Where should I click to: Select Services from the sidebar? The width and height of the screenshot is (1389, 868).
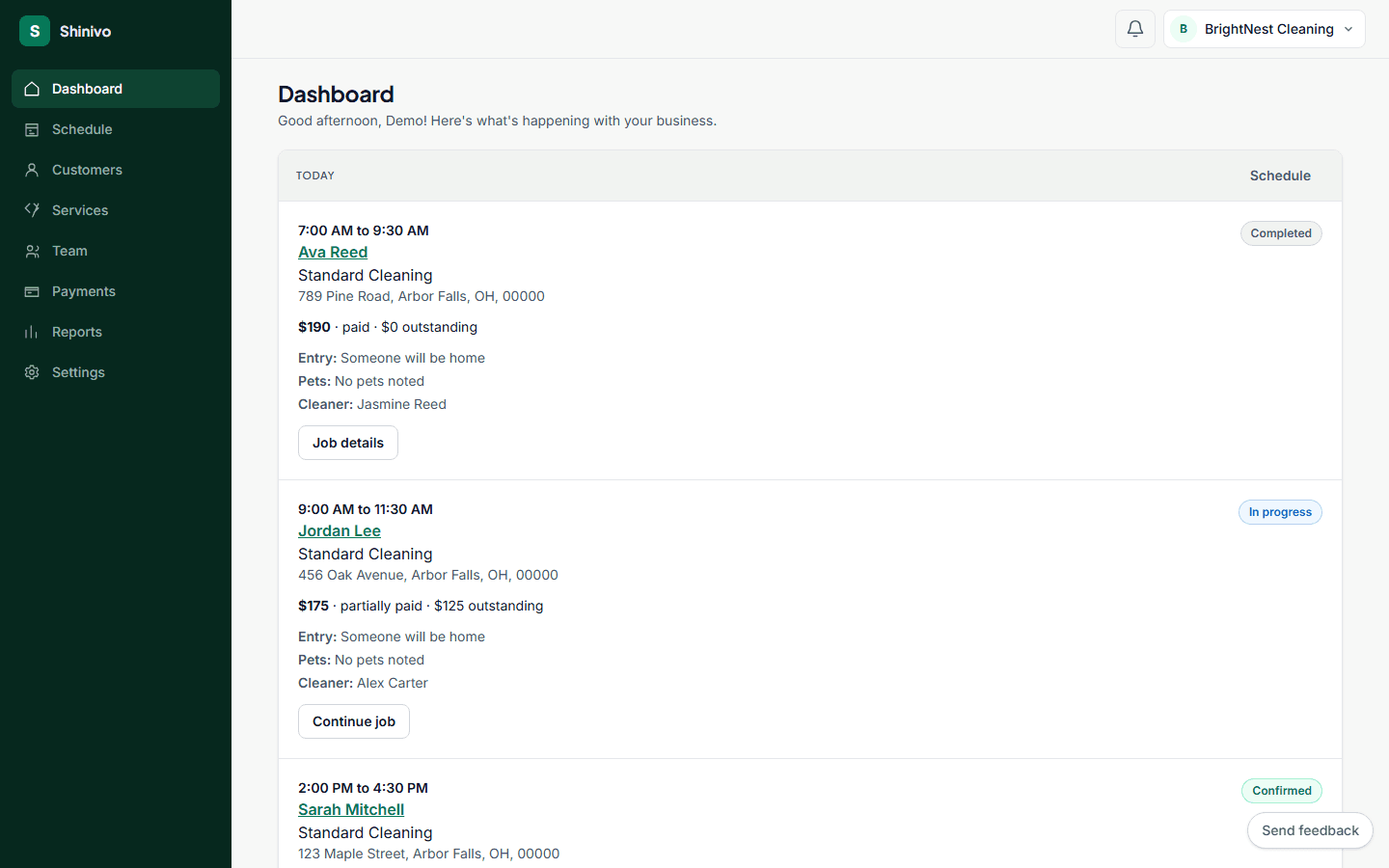pyautogui.click(x=116, y=210)
